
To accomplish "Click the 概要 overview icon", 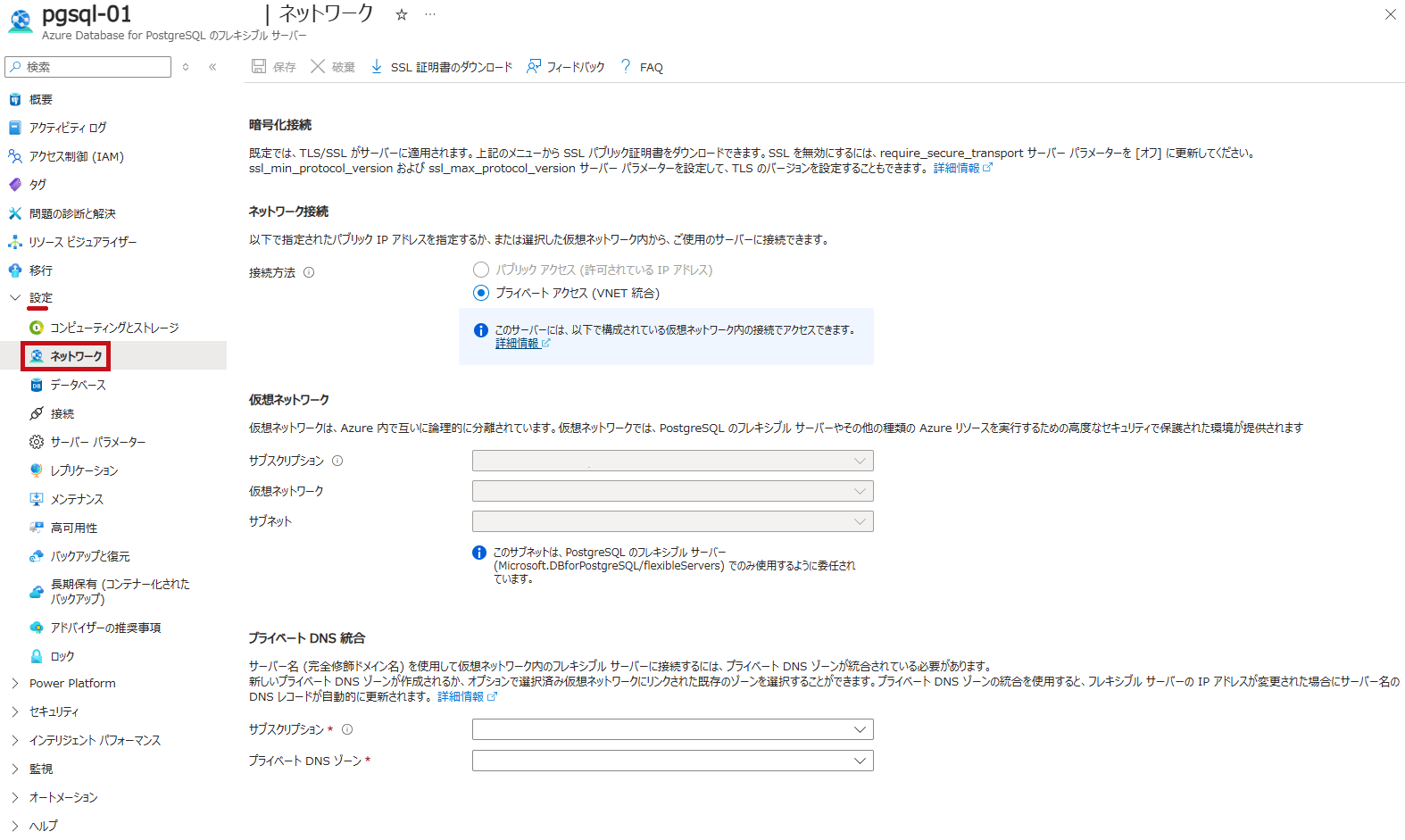I will point(15,99).
